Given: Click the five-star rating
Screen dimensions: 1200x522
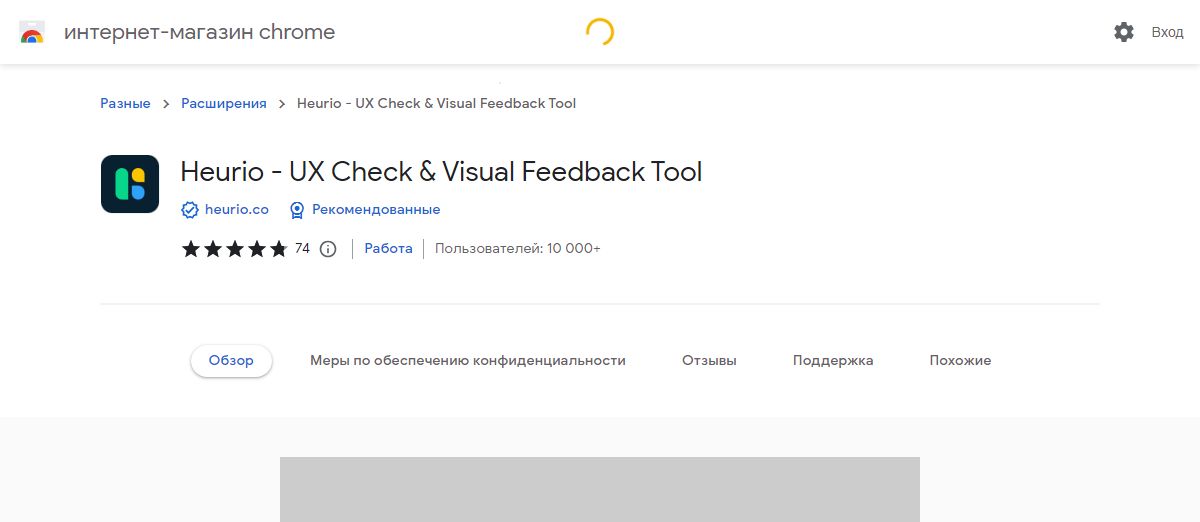Looking at the screenshot, I should 235,249.
